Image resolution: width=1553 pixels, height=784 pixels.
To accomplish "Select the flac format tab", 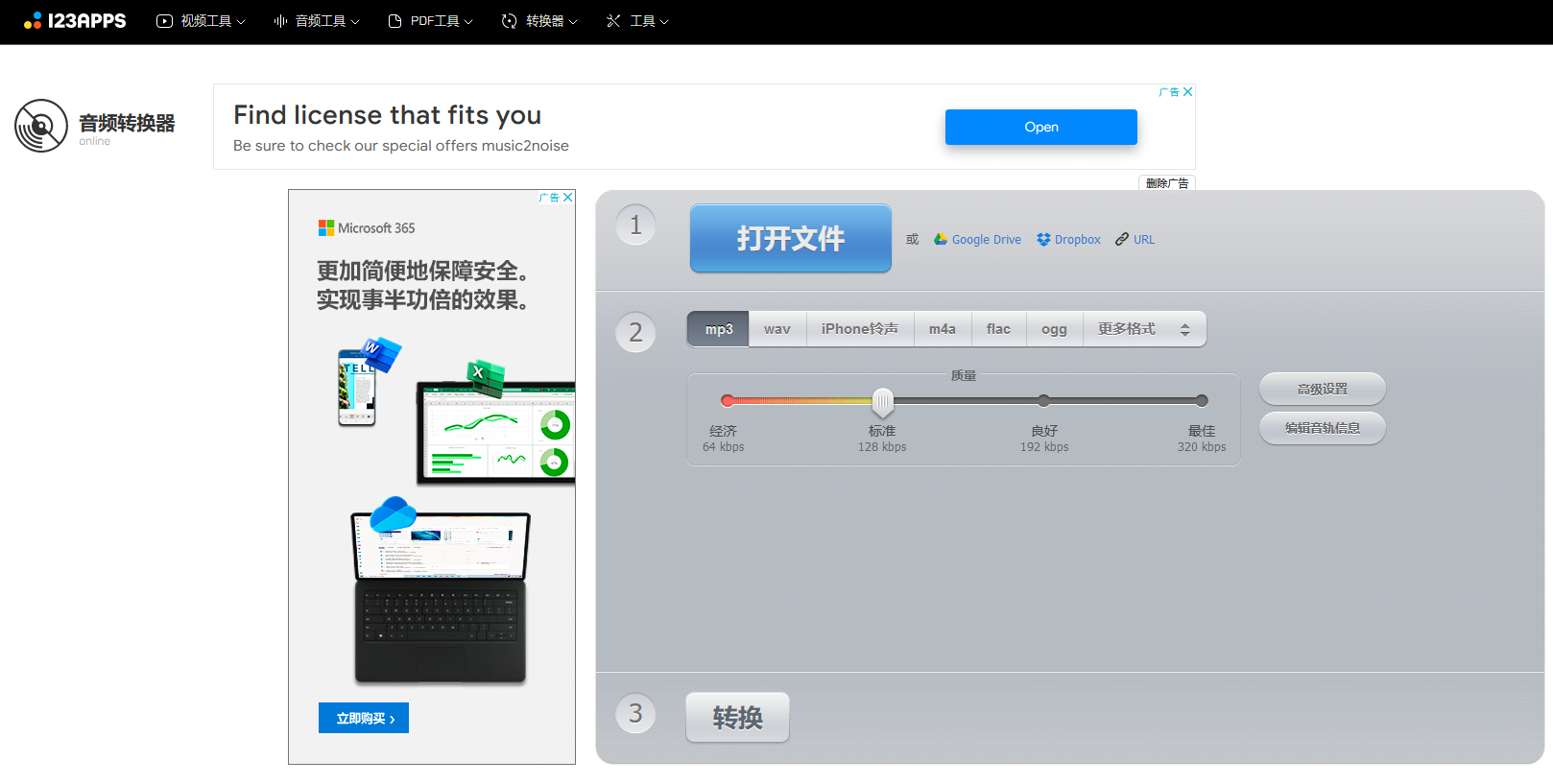I will (999, 329).
